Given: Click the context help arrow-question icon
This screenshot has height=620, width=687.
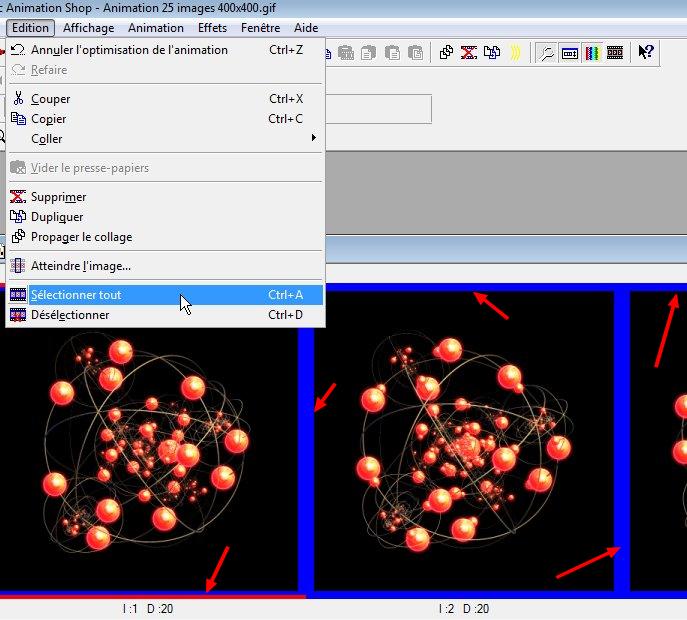Looking at the screenshot, I should 646,53.
